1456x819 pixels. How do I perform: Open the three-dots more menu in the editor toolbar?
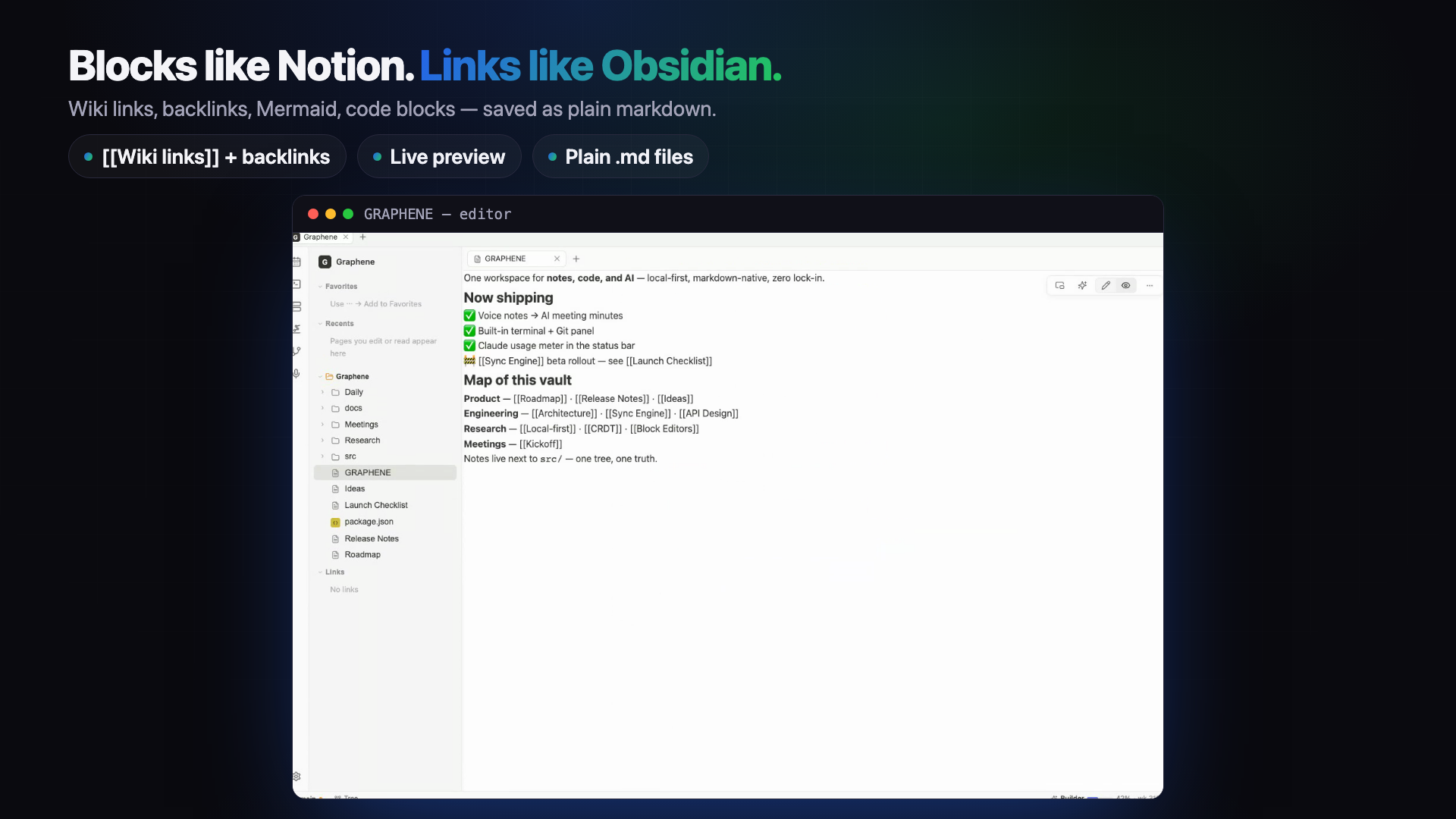tap(1150, 286)
